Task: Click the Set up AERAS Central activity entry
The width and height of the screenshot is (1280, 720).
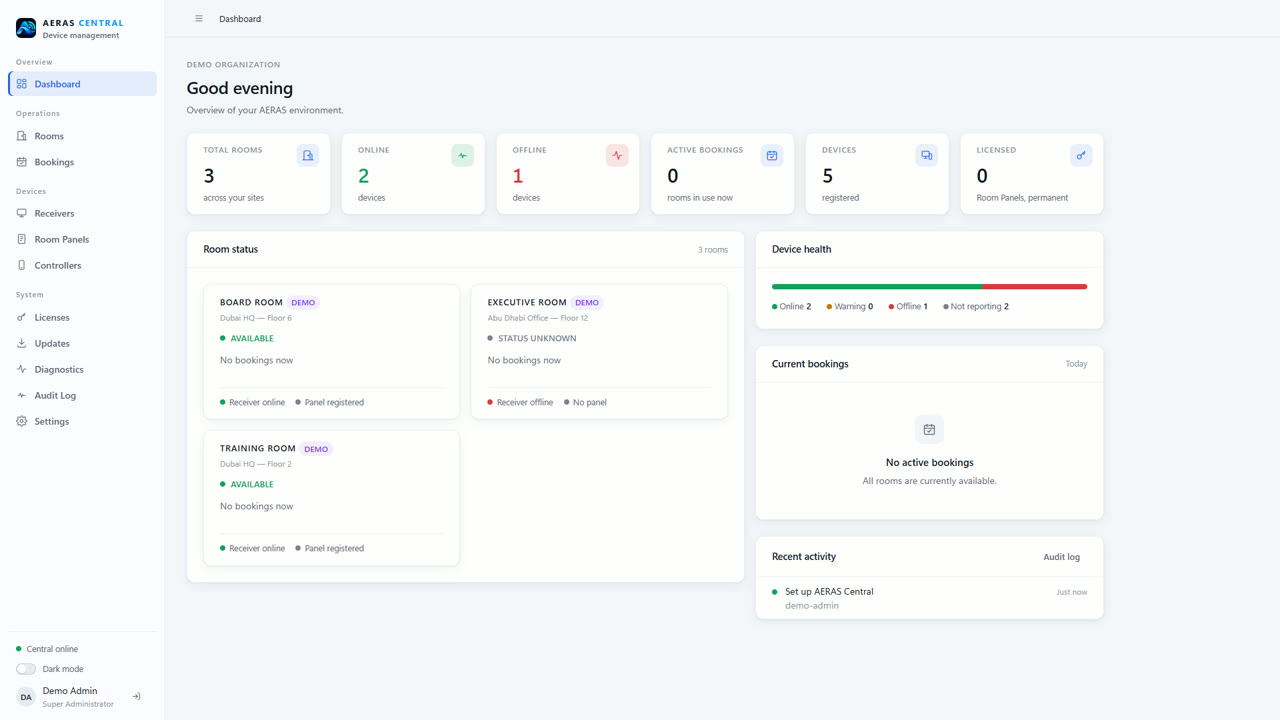Action: coord(929,598)
